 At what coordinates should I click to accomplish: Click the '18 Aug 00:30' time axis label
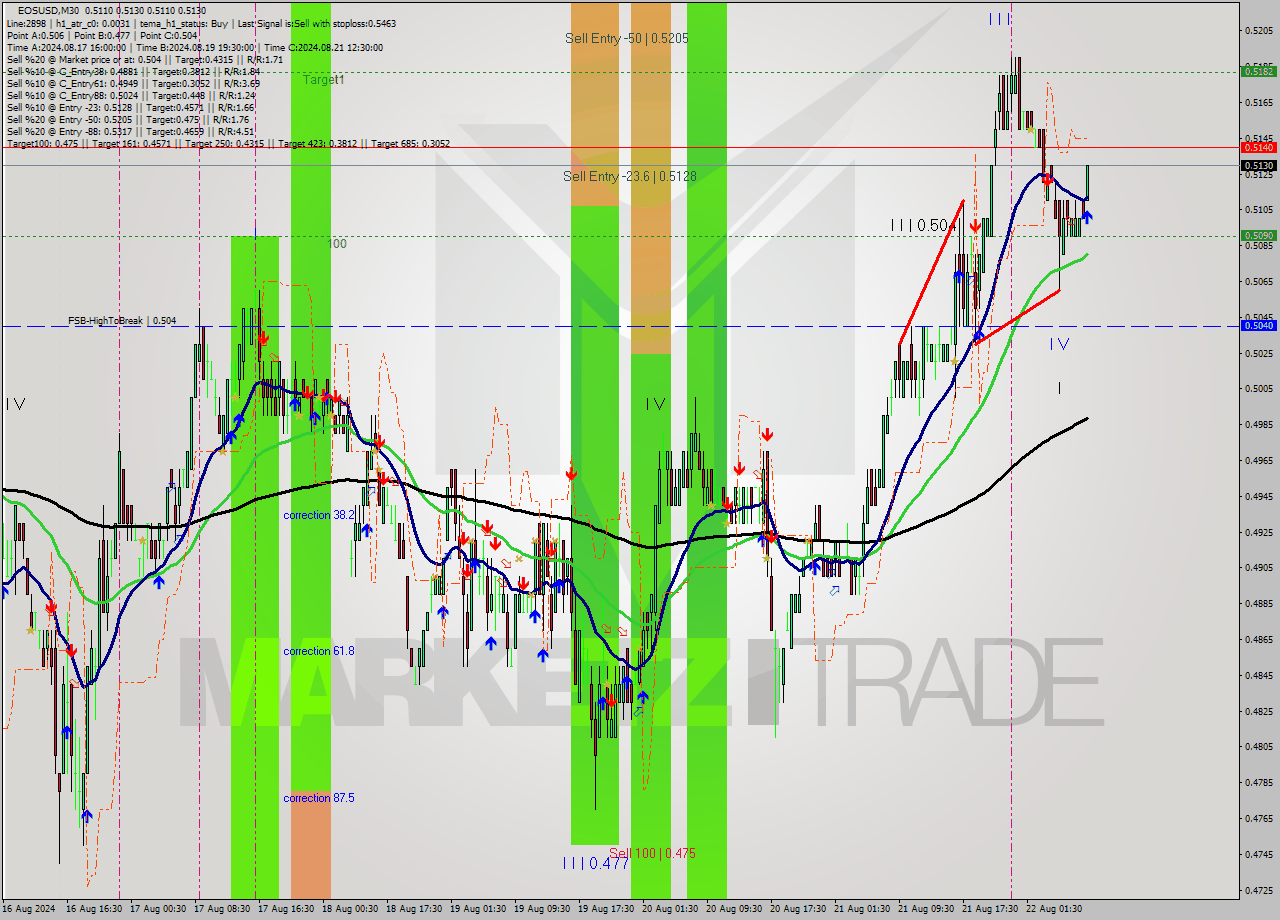point(350,909)
